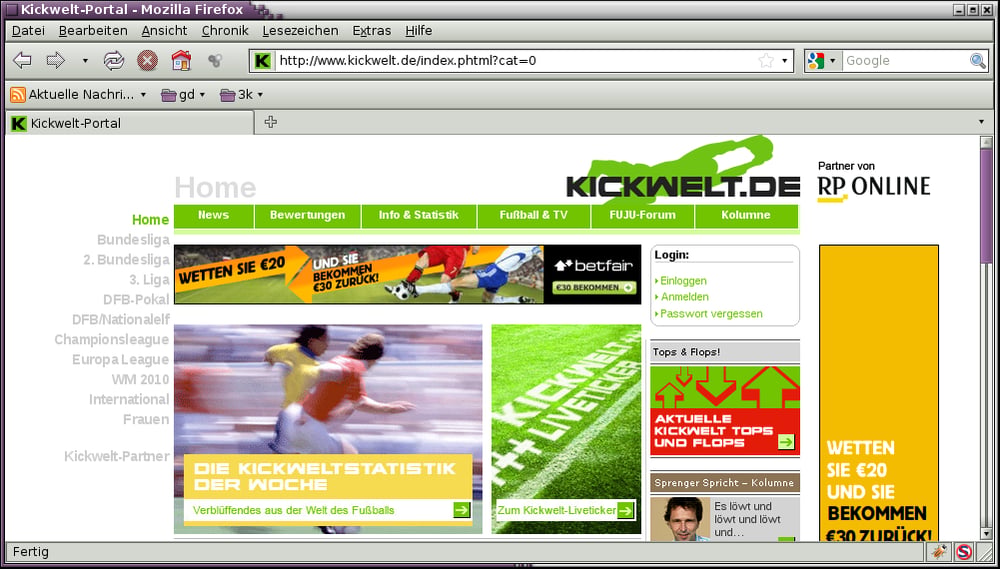Open the Extras menu
This screenshot has height=569, width=1000.
(372, 31)
